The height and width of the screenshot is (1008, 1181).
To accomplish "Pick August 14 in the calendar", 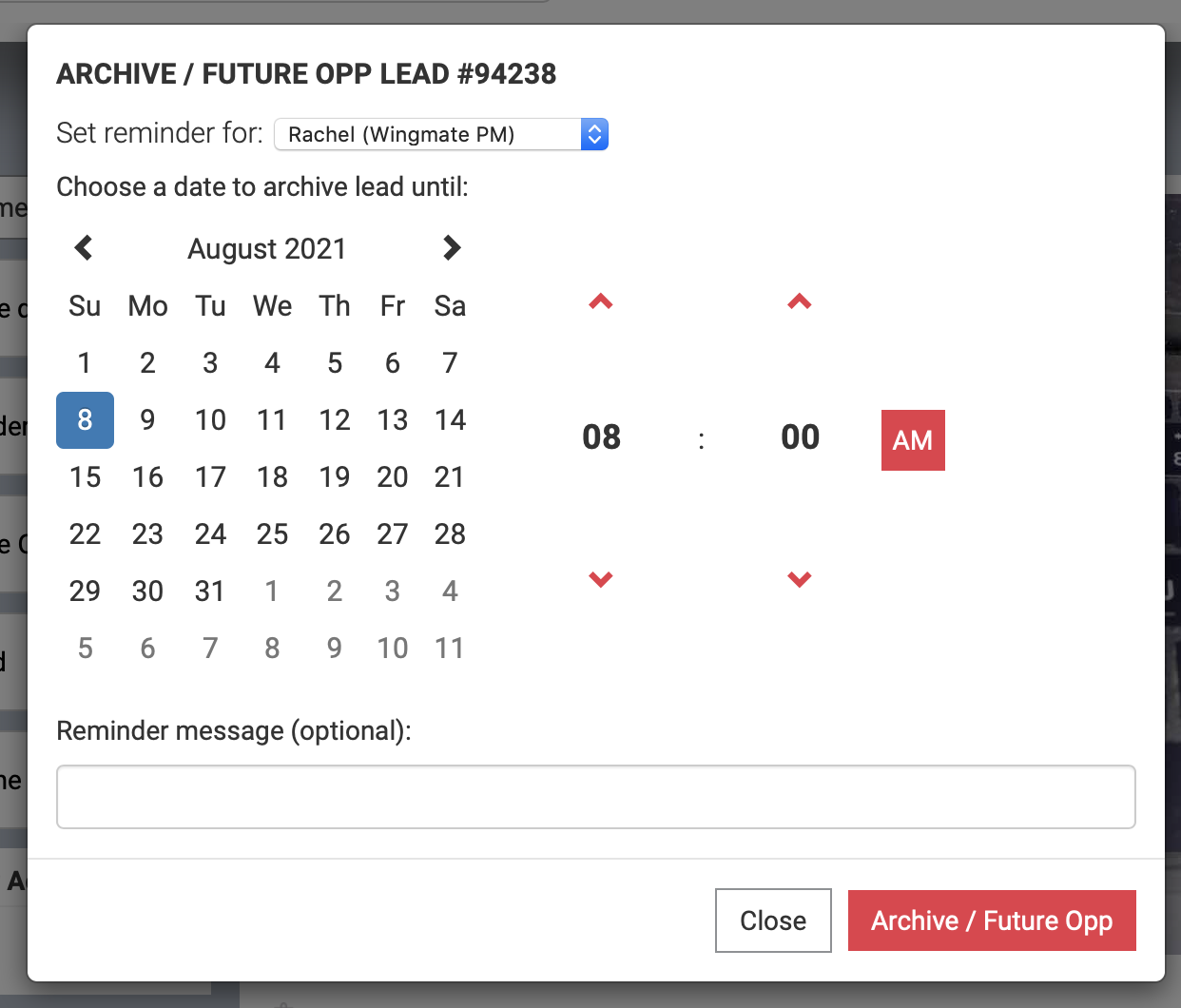I will (x=450, y=420).
